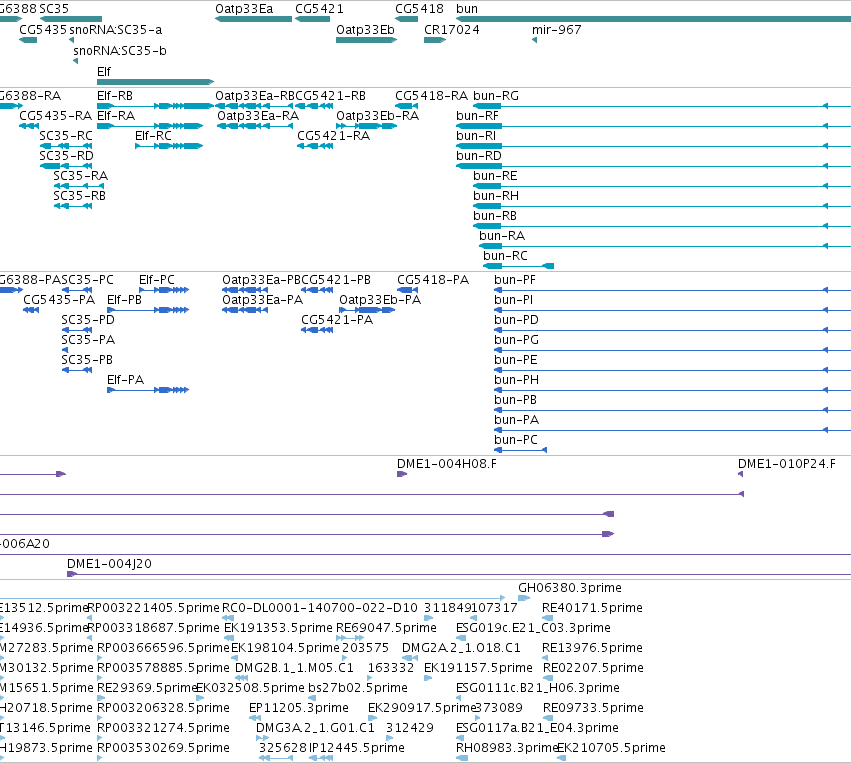Click the bun-RE transcript label
Image resolution: width=851 pixels, height=763 pixels.
[495, 176]
